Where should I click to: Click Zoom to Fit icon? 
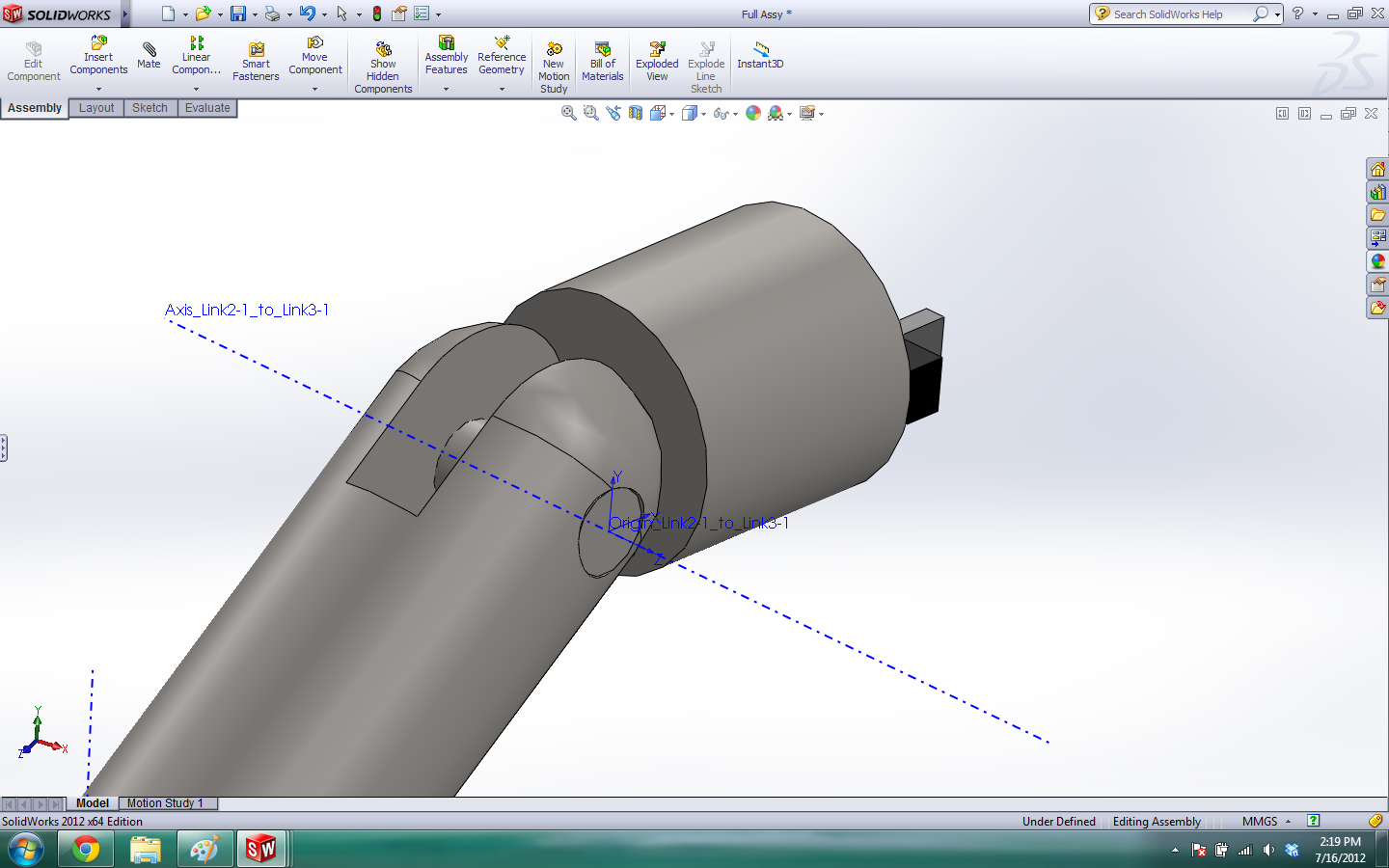point(569,114)
